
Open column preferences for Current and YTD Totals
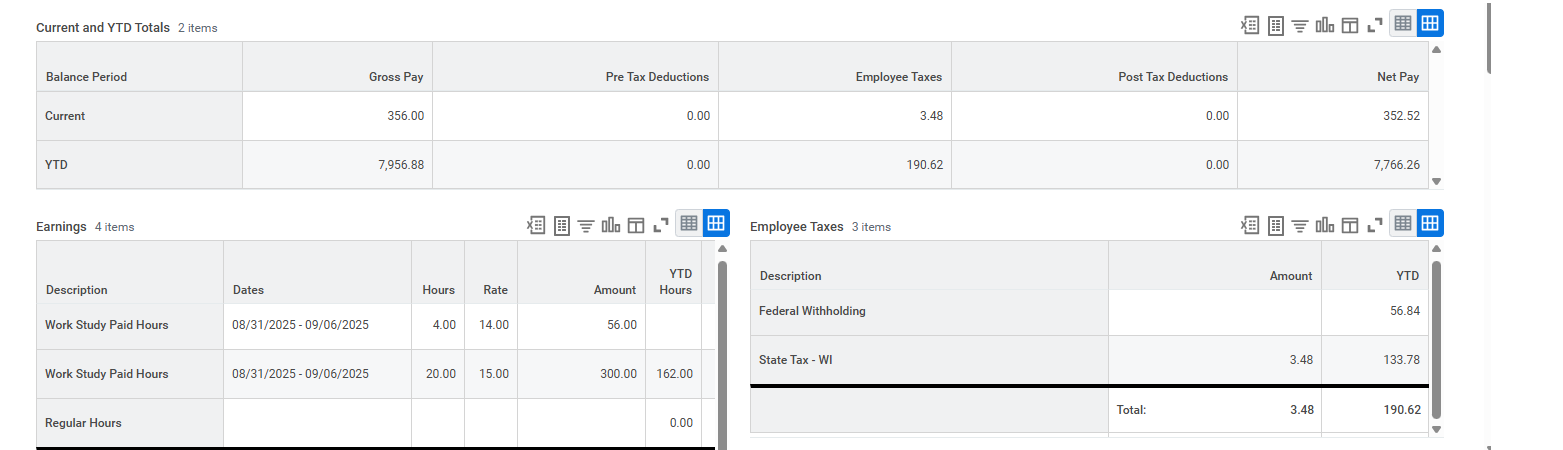pyautogui.click(x=1349, y=25)
